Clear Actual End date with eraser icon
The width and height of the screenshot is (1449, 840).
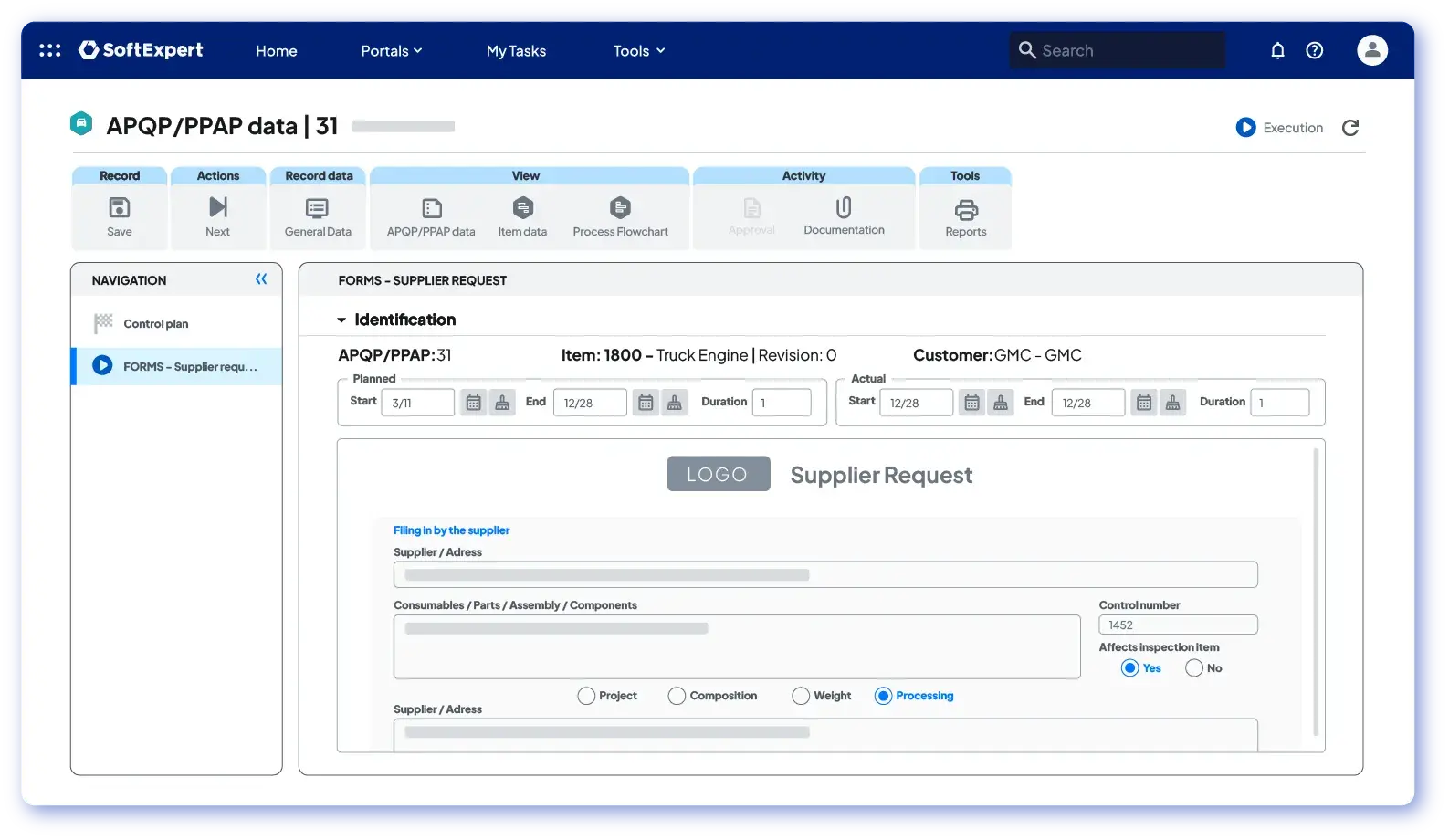tap(1173, 403)
